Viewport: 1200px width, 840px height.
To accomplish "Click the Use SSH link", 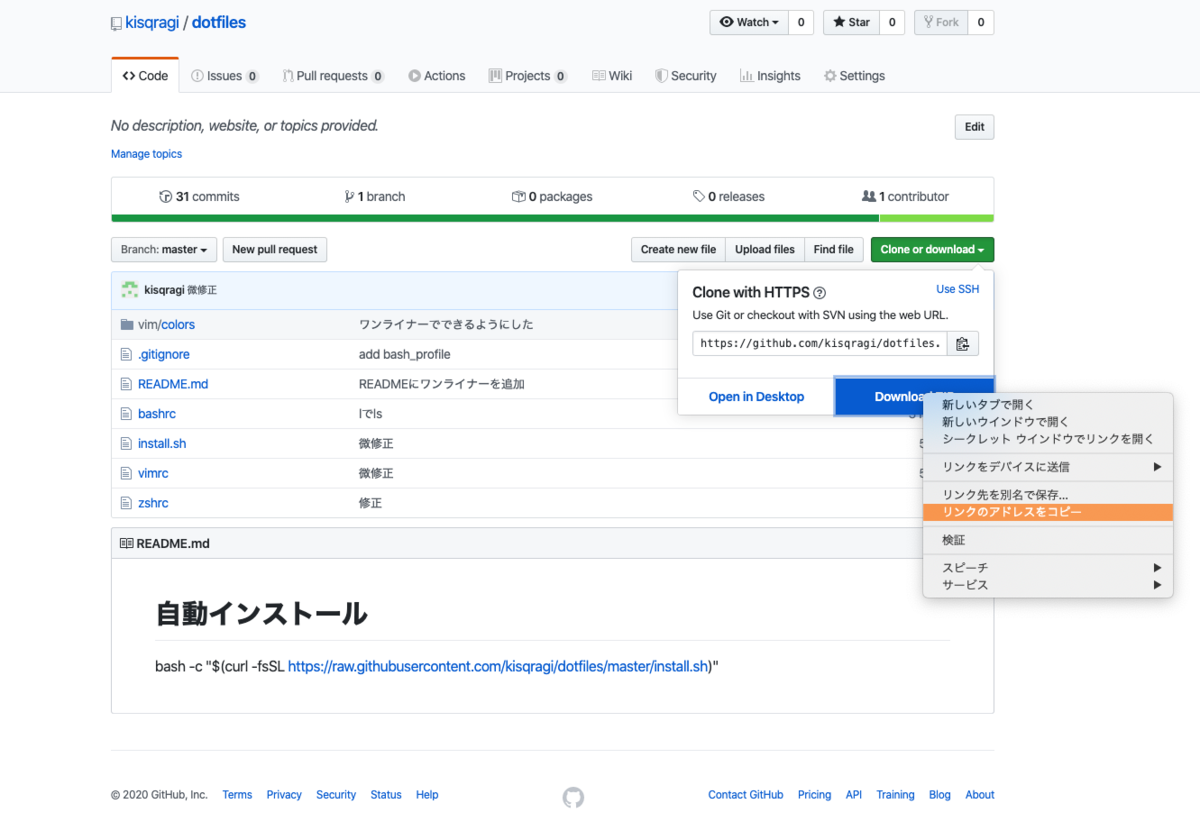I will click(957, 289).
